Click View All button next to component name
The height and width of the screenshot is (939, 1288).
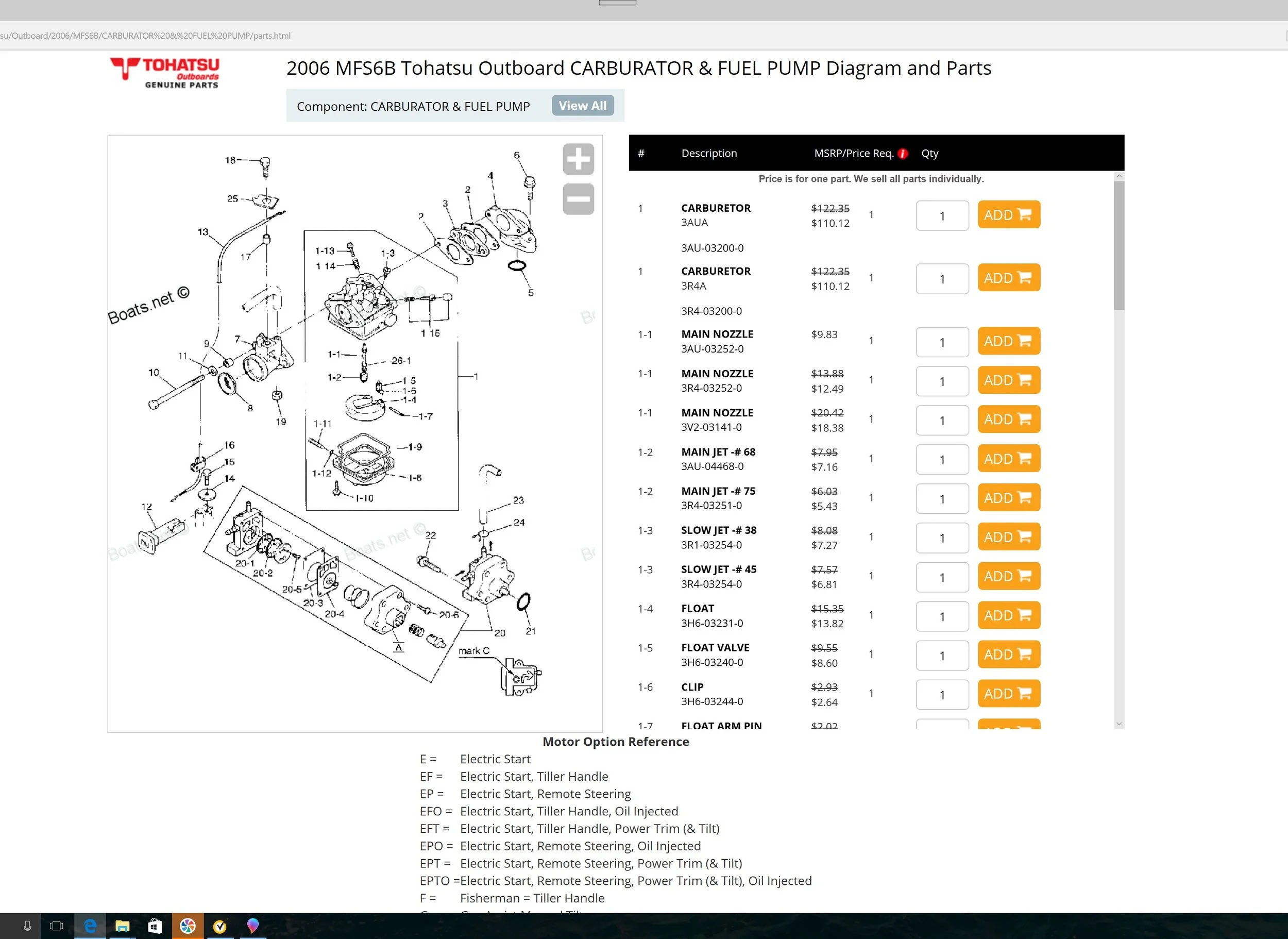click(x=582, y=106)
